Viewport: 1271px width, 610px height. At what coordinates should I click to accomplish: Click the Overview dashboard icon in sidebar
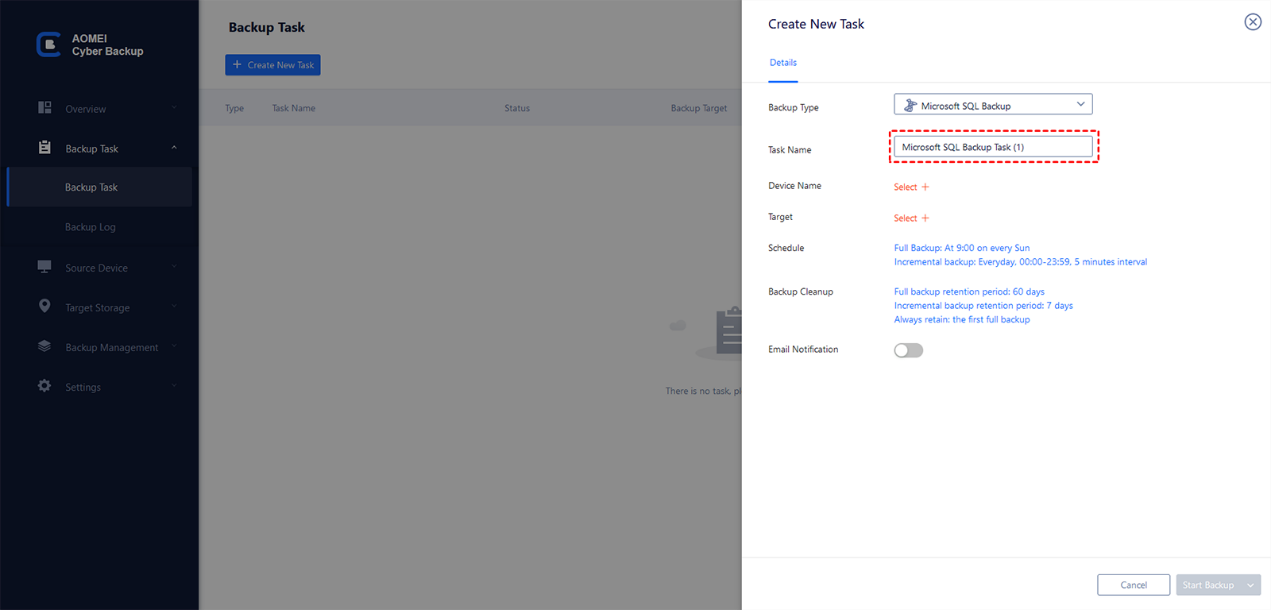pos(44,108)
